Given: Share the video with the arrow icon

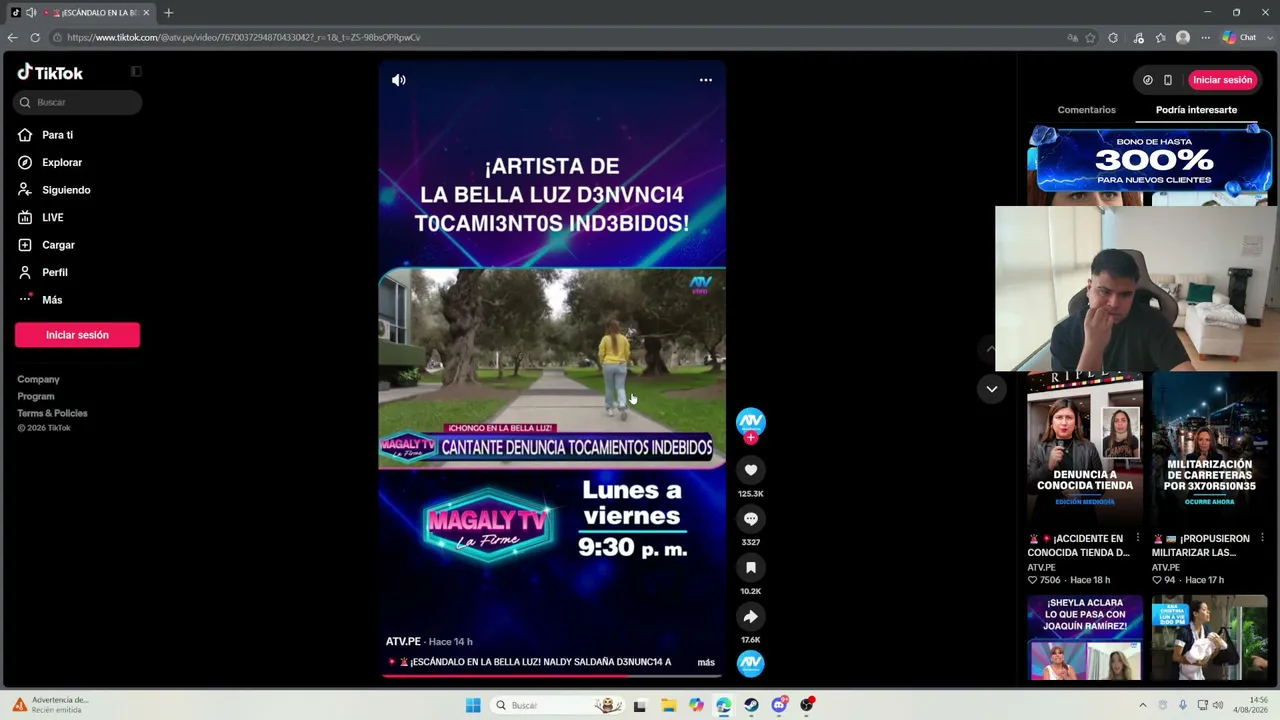Looking at the screenshot, I should click(751, 616).
